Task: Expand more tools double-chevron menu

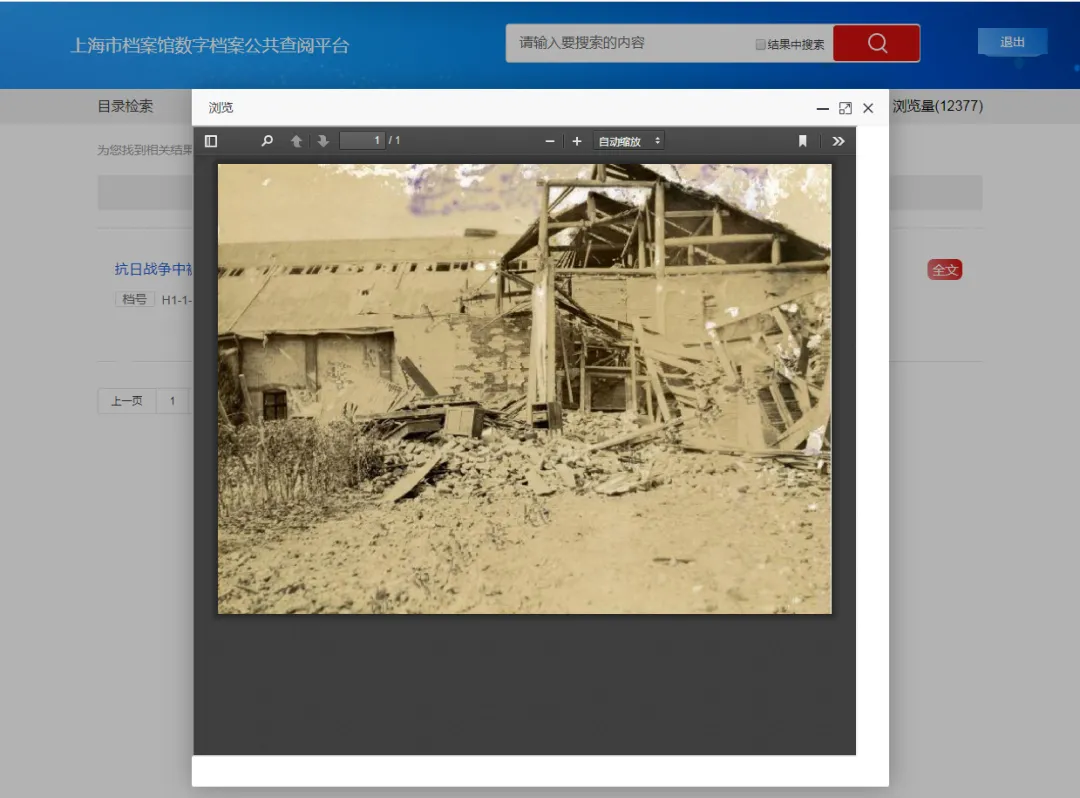Action: tap(838, 141)
